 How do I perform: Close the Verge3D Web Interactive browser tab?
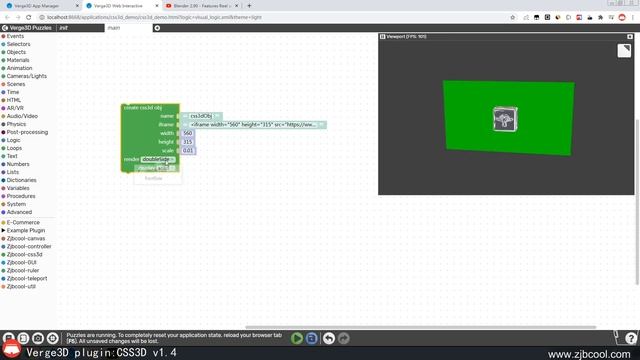click(157, 6)
